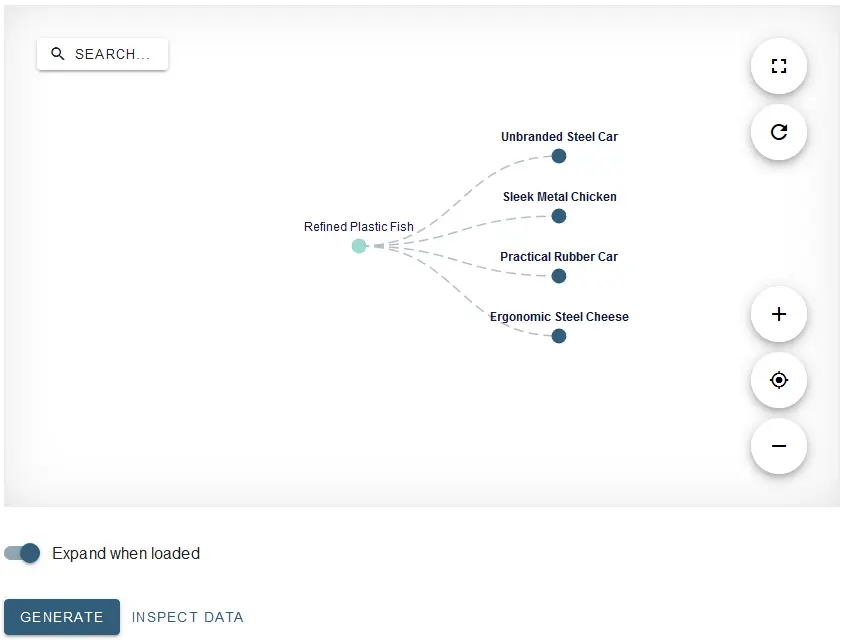The width and height of the screenshot is (846, 640).
Task: Expand the Ergonomic Steel Cheese node
Action: pos(559,336)
